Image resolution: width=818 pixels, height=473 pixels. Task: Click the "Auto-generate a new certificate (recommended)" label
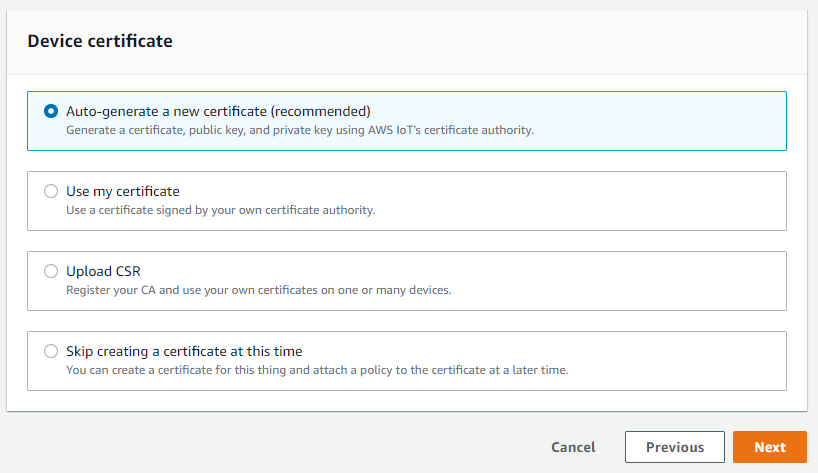point(218,112)
